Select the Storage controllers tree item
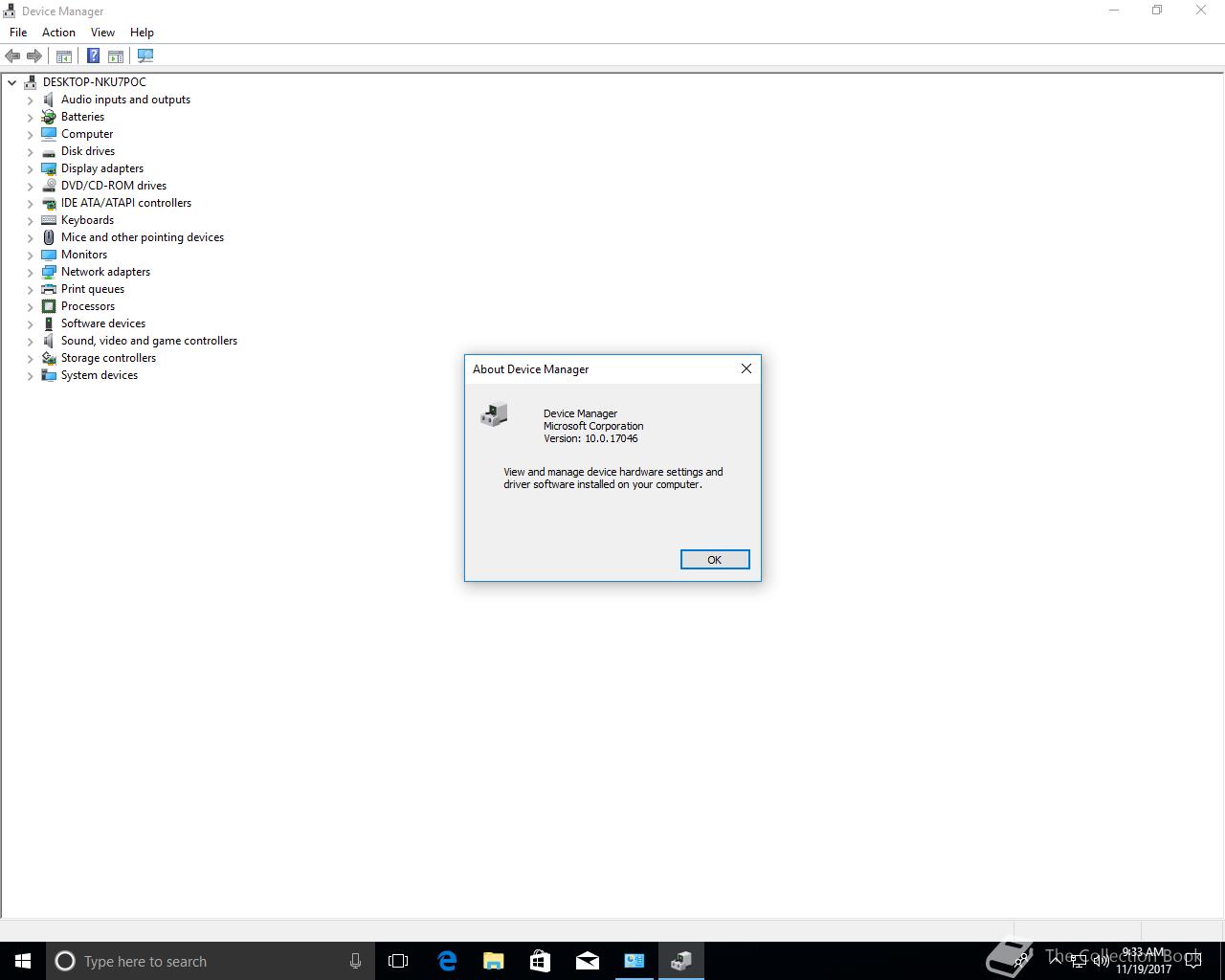 tap(108, 358)
